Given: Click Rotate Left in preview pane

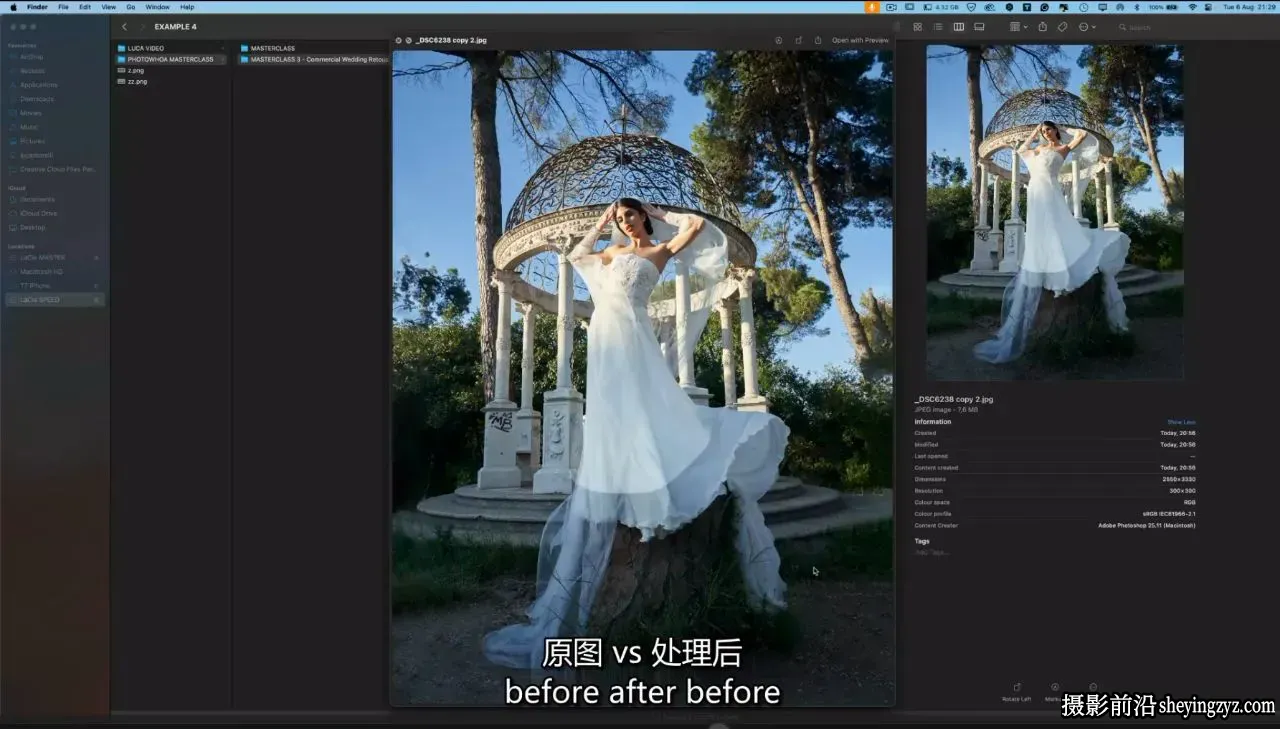Looking at the screenshot, I should (x=1016, y=692).
